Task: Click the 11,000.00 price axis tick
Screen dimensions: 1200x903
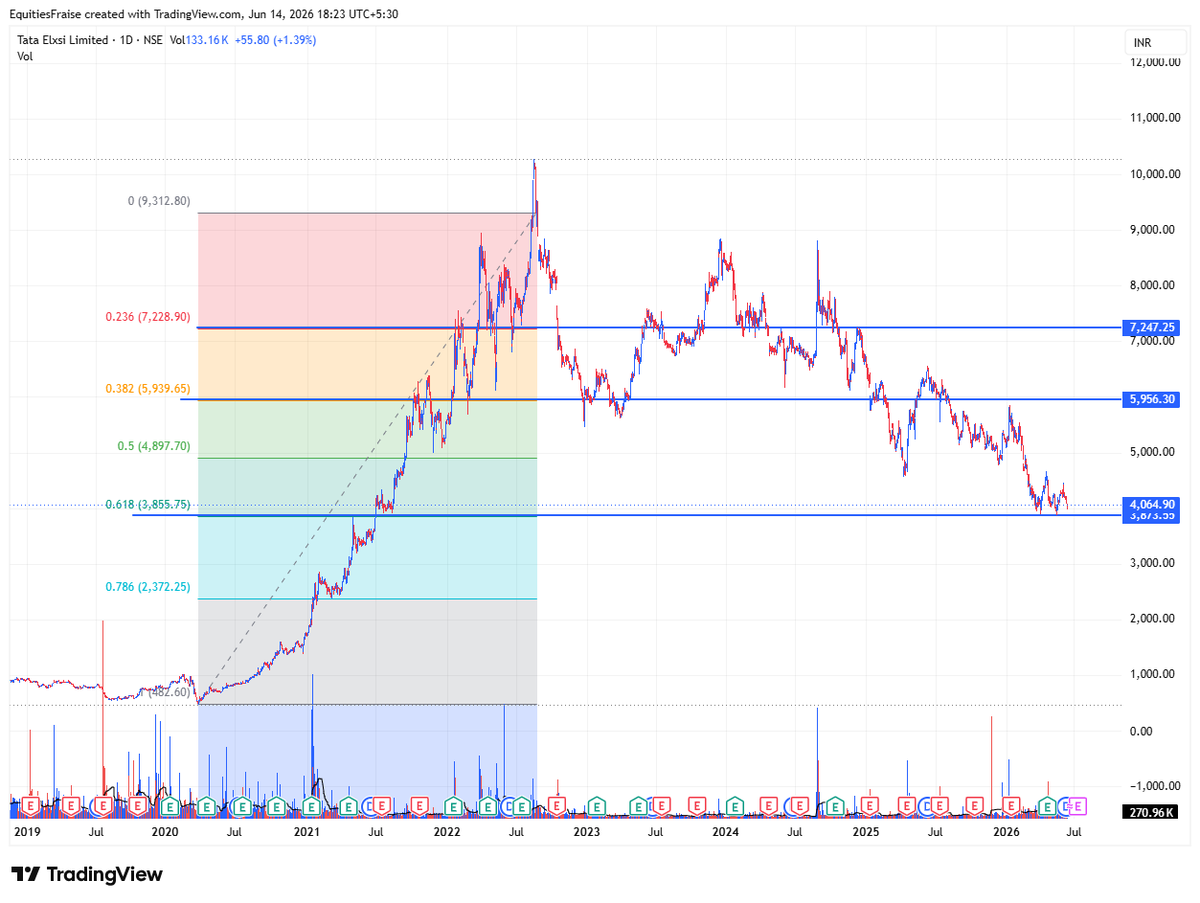Action: [1155, 118]
